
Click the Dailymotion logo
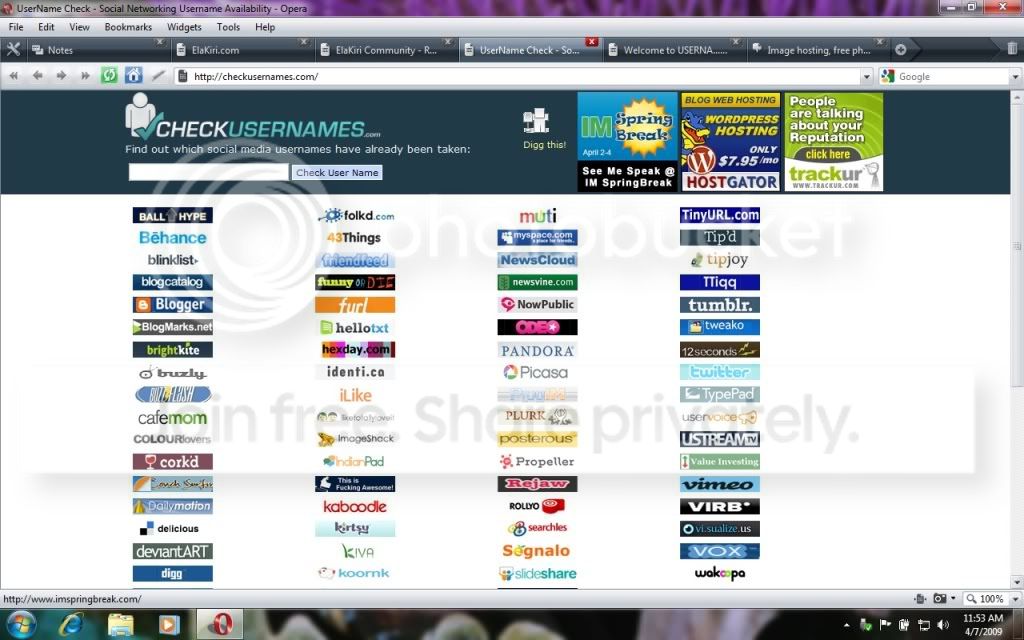[x=172, y=506]
